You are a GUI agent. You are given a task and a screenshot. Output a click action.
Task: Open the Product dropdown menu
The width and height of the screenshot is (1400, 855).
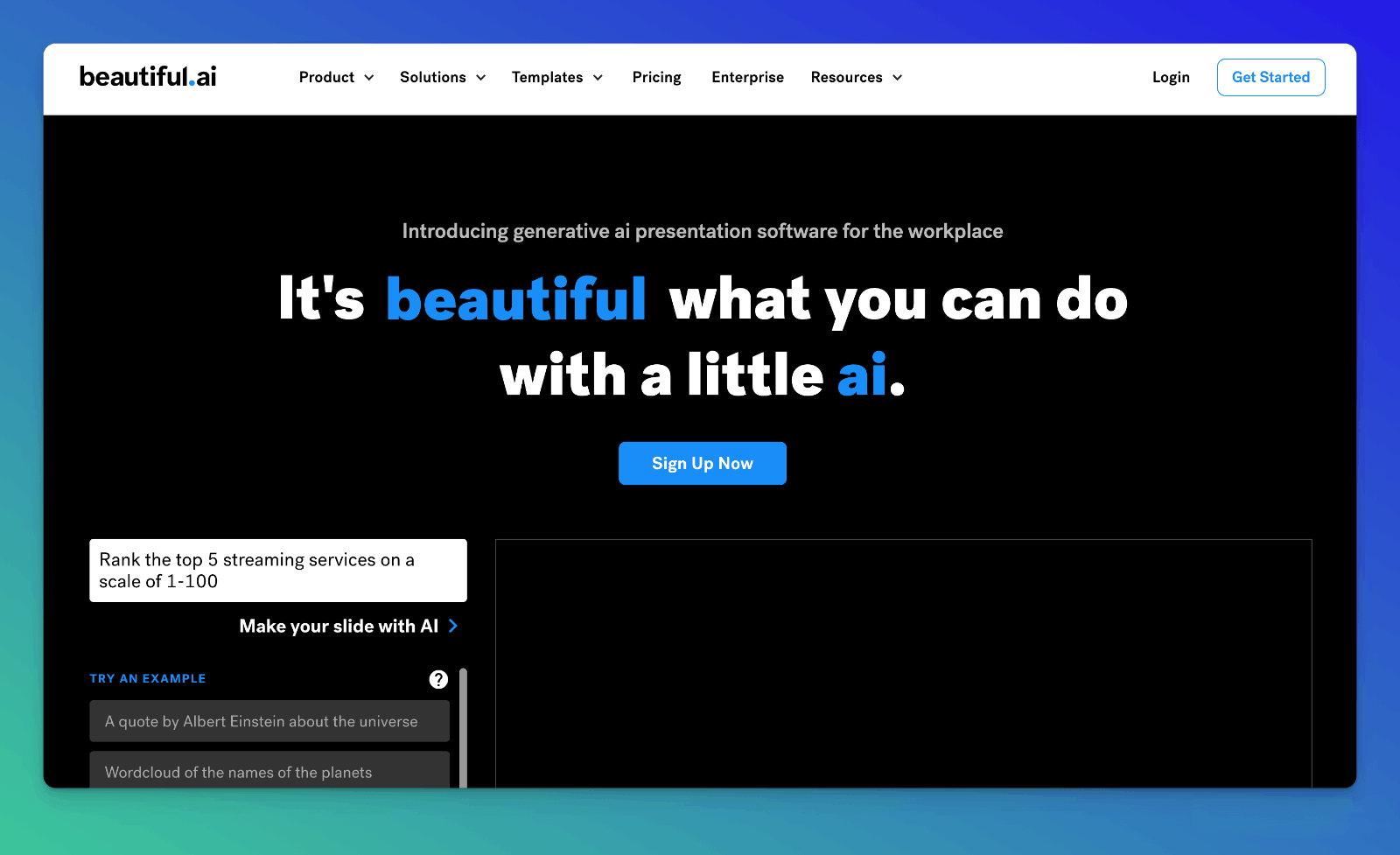337,77
